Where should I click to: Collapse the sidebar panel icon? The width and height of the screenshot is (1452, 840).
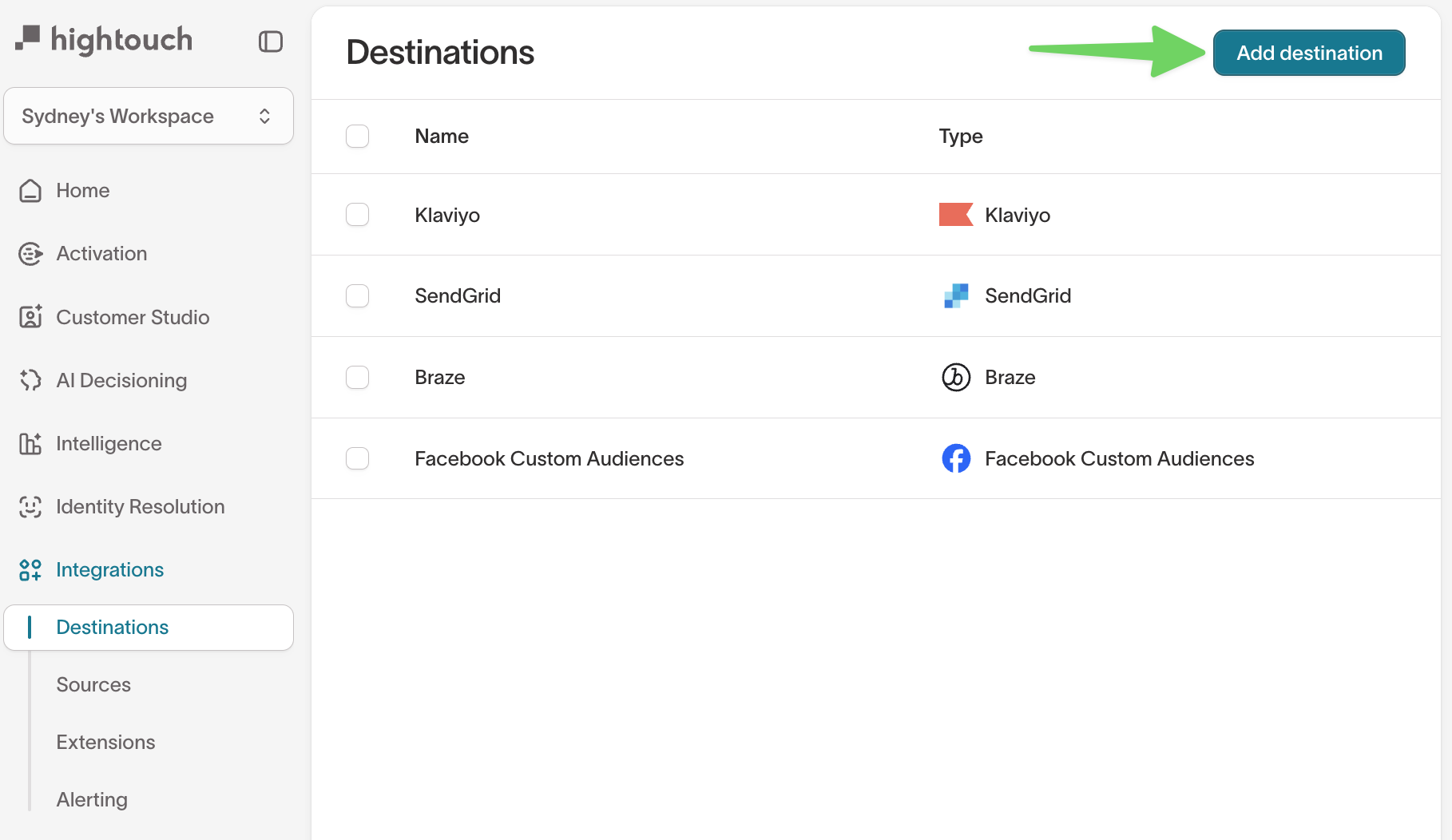pos(271,42)
